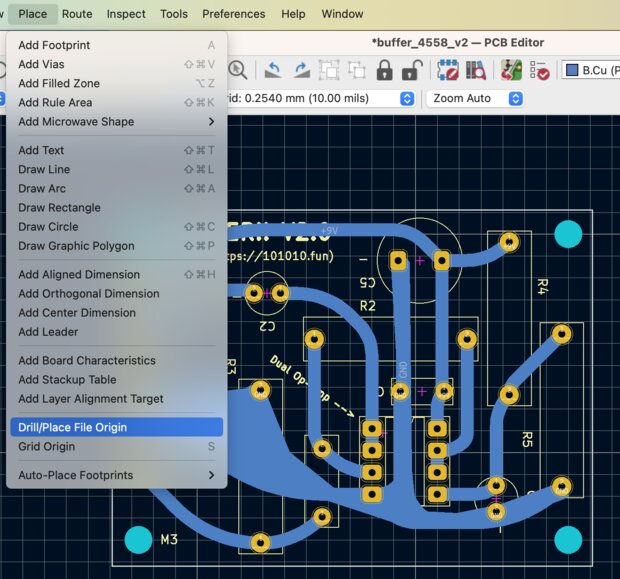Choose Add Board Characteristics
Screen dimensions: 620x579
pyautogui.click(x=117, y=360)
